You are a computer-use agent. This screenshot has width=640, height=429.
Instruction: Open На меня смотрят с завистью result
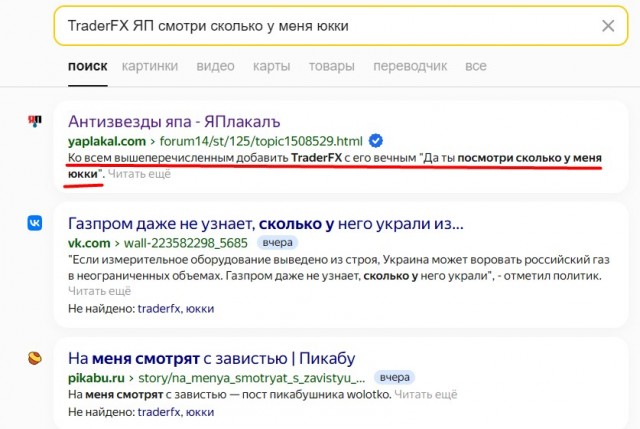[x=211, y=358]
